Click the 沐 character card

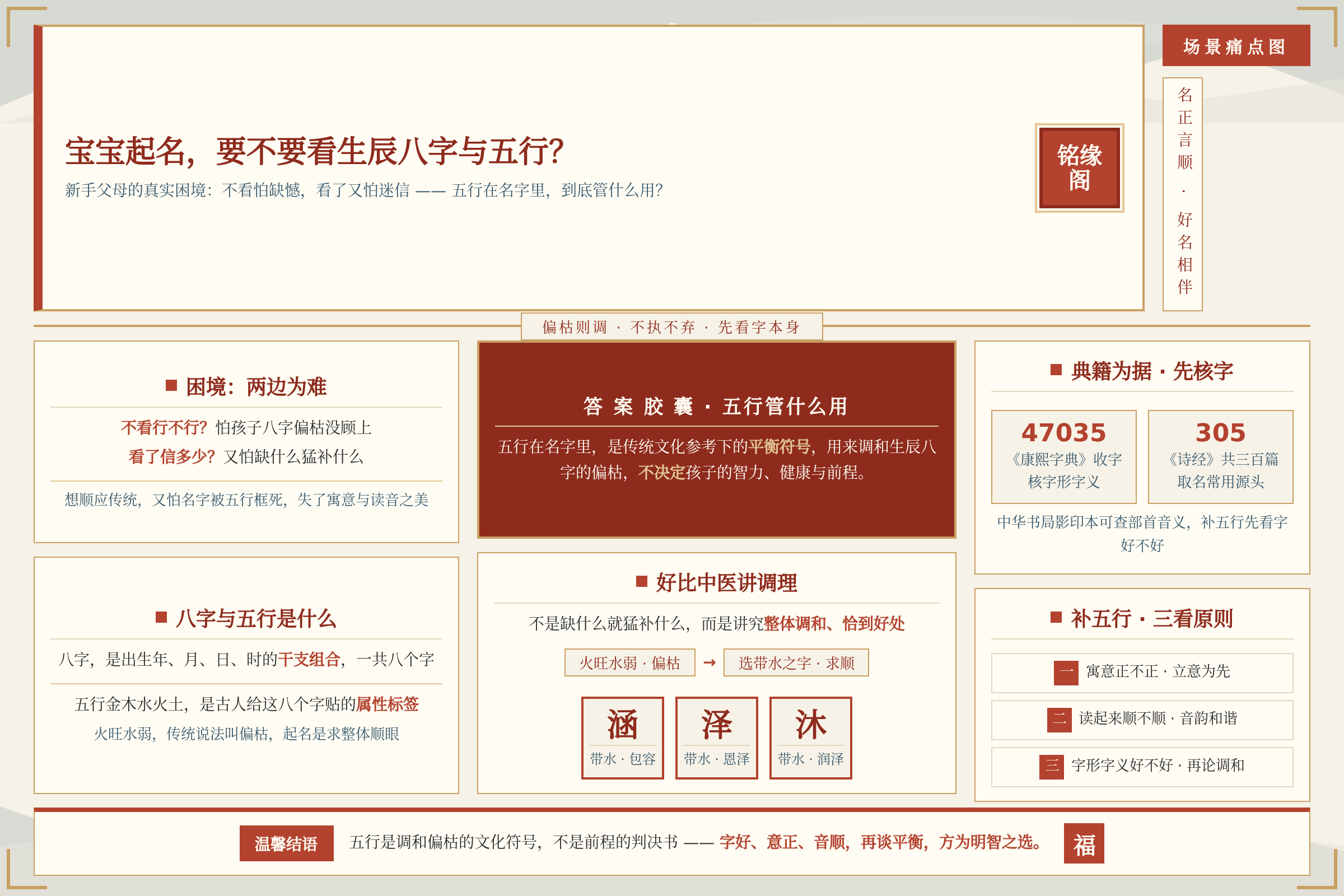(x=810, y=737)
